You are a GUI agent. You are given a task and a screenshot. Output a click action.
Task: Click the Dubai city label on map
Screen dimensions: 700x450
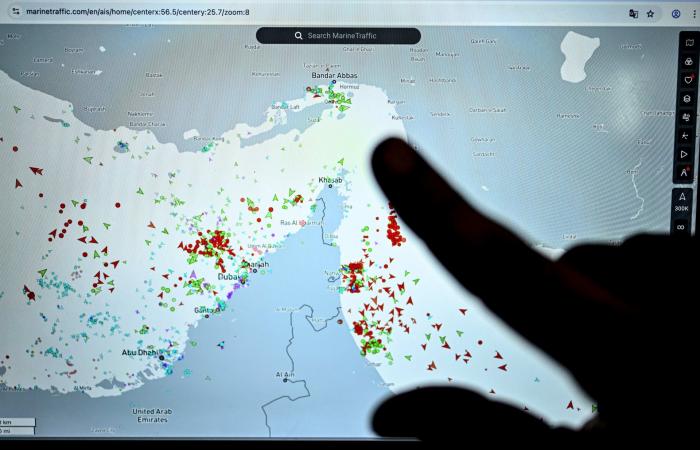[229, 276]
